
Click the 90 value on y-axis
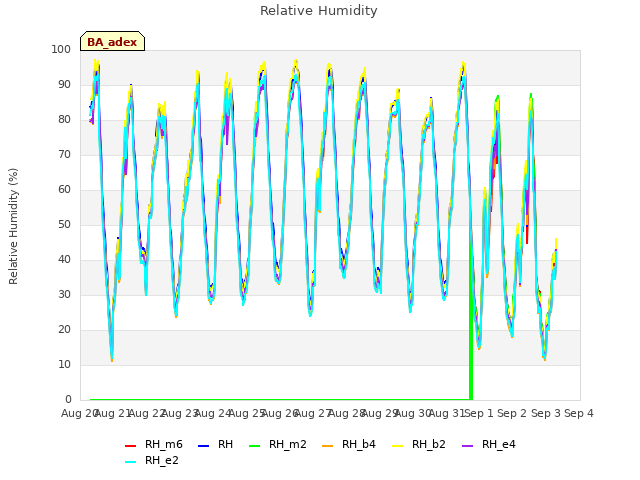64,85
